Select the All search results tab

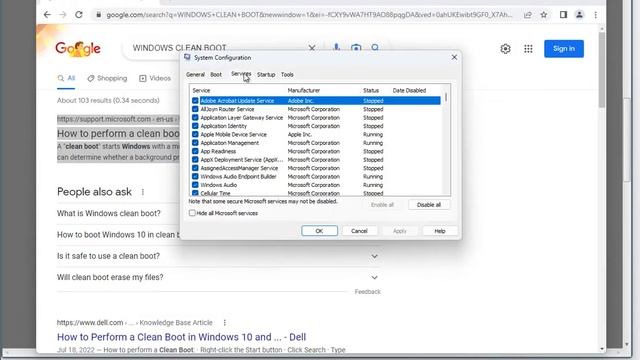pos(66,78)
